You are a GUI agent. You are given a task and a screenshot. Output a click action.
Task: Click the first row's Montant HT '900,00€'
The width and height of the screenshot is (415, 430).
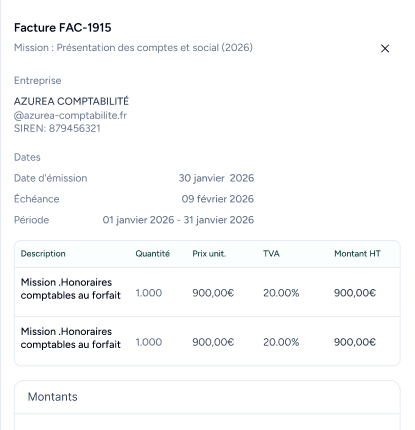click(355, 293)
